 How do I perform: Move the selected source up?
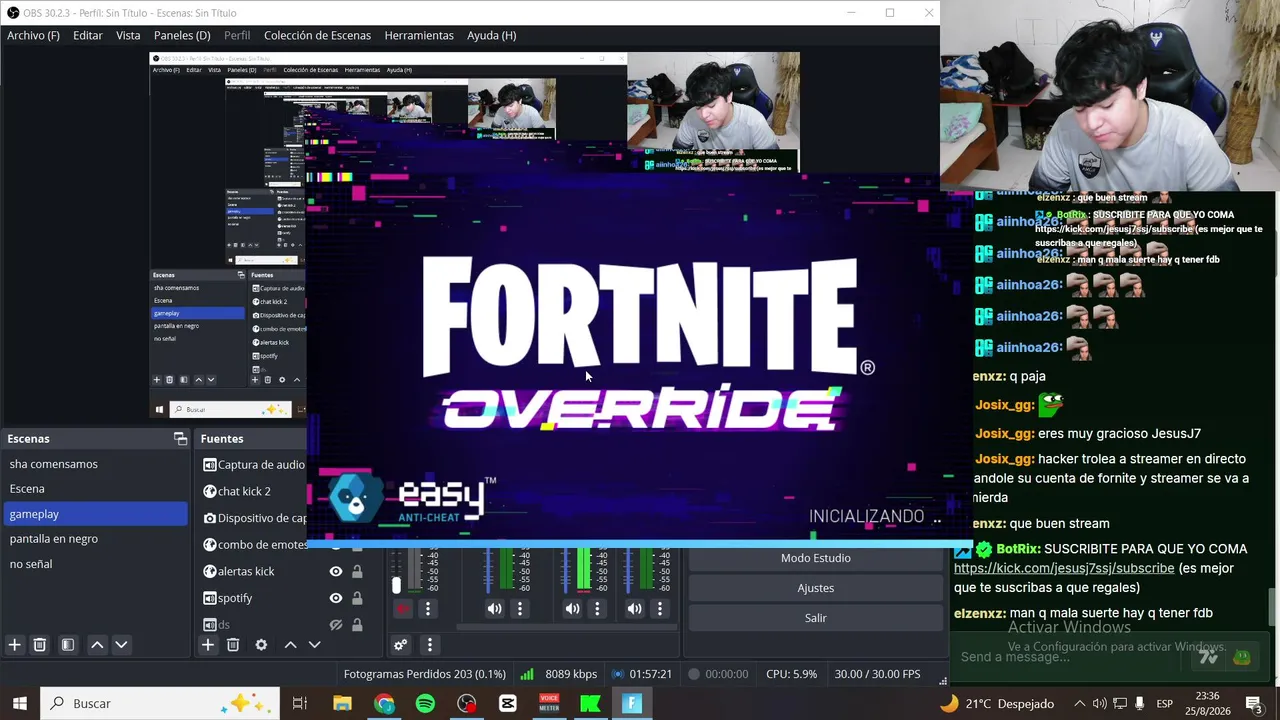click(290, 645)
